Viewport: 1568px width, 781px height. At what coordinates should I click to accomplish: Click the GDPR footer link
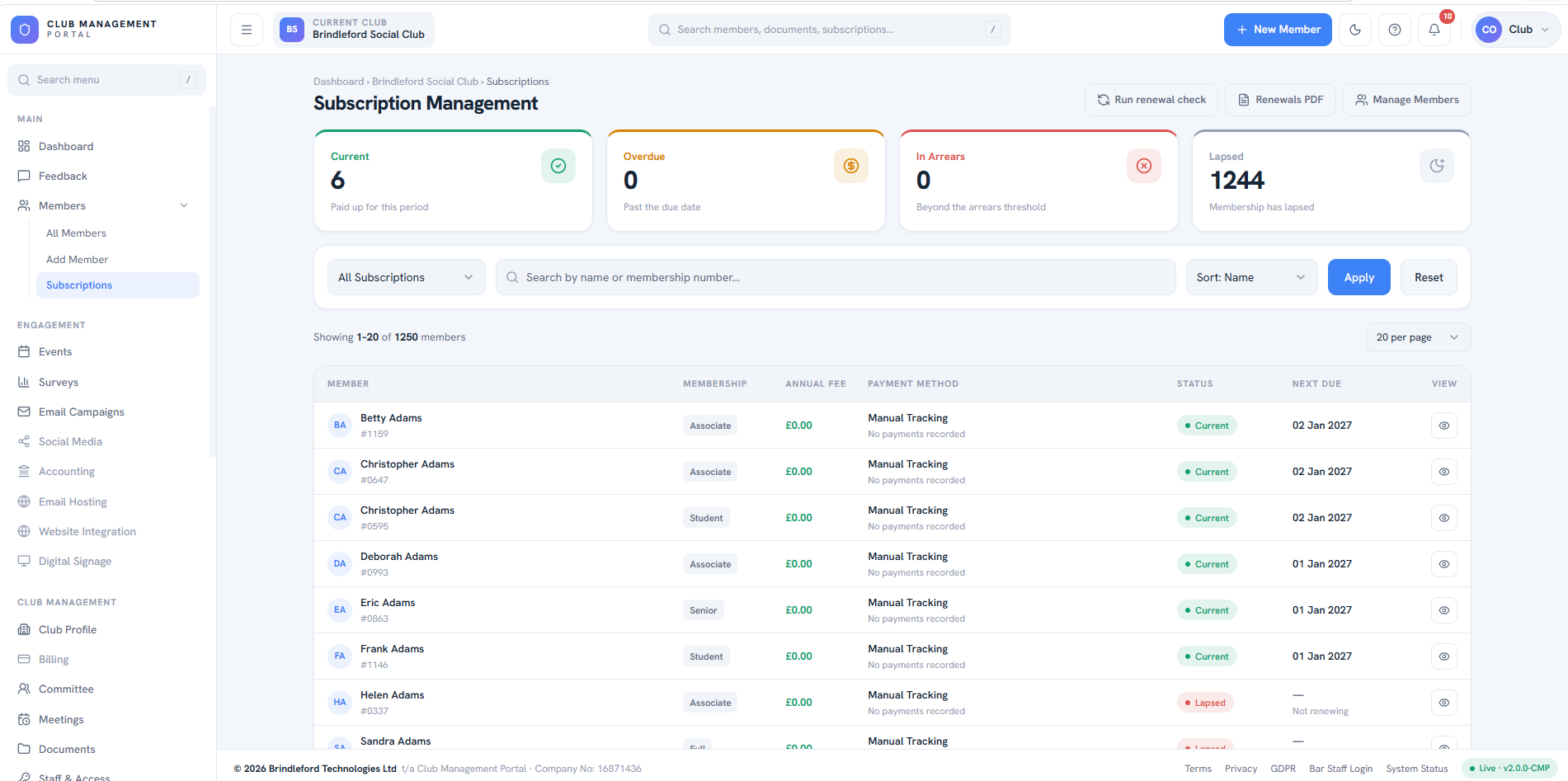[x=1283, y=769]
